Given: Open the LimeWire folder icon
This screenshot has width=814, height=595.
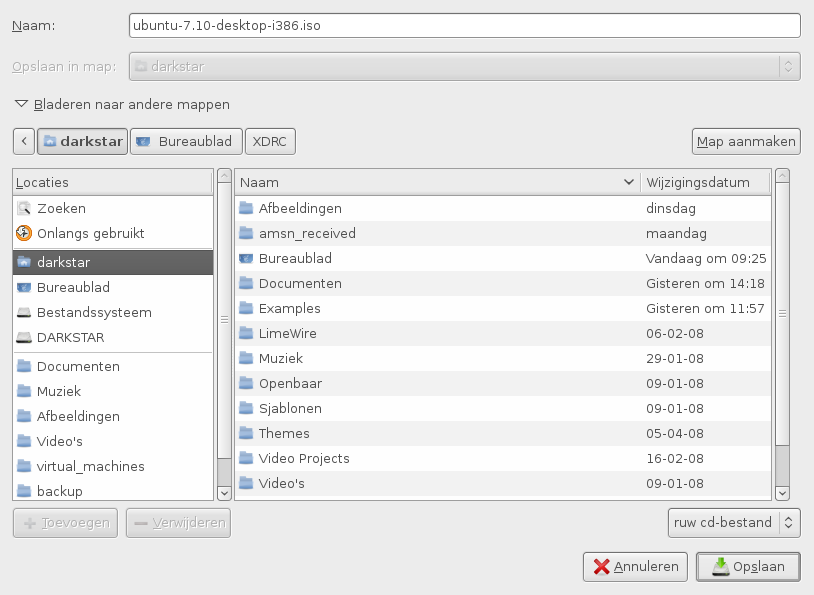Looking at the screenshot, I should [x=247, y=333].
